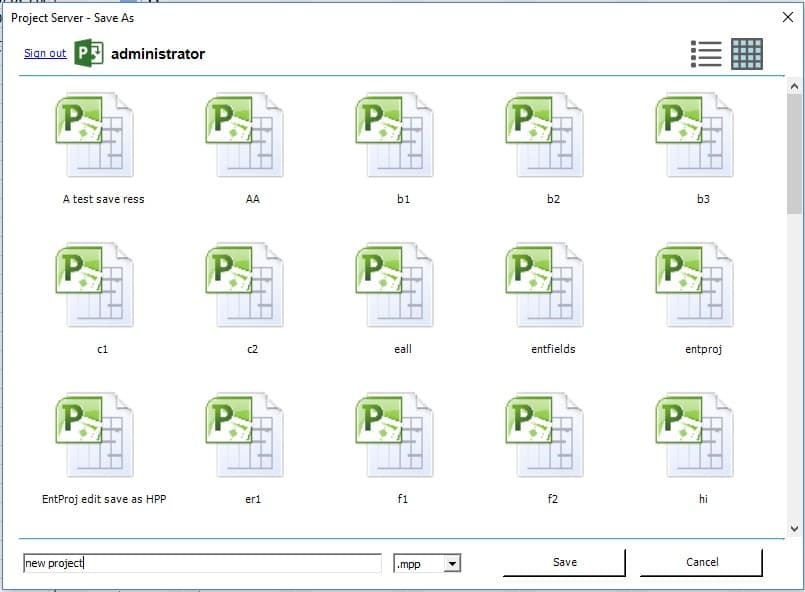
Task: Click the green Project logo beside administrator
Action: pos(90,52)
